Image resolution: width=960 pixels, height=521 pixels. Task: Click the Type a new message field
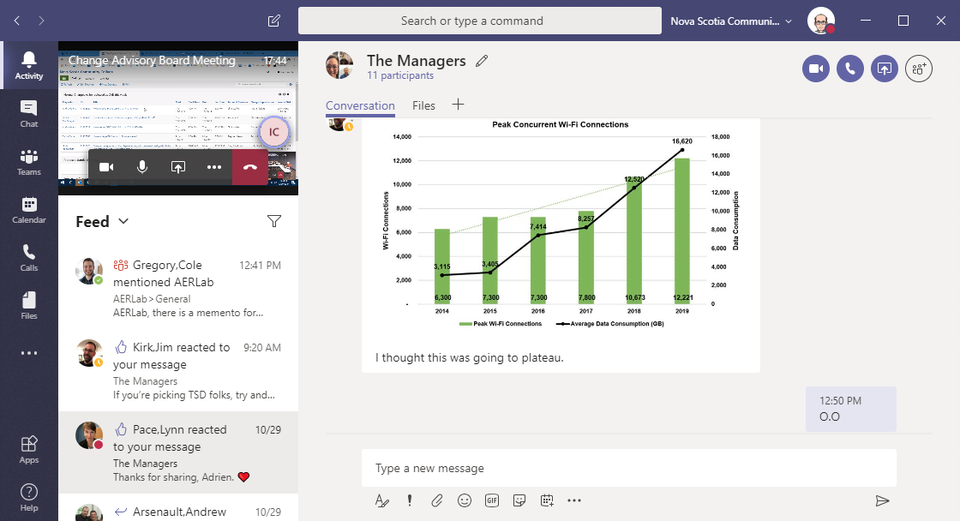tap(628, 468)
